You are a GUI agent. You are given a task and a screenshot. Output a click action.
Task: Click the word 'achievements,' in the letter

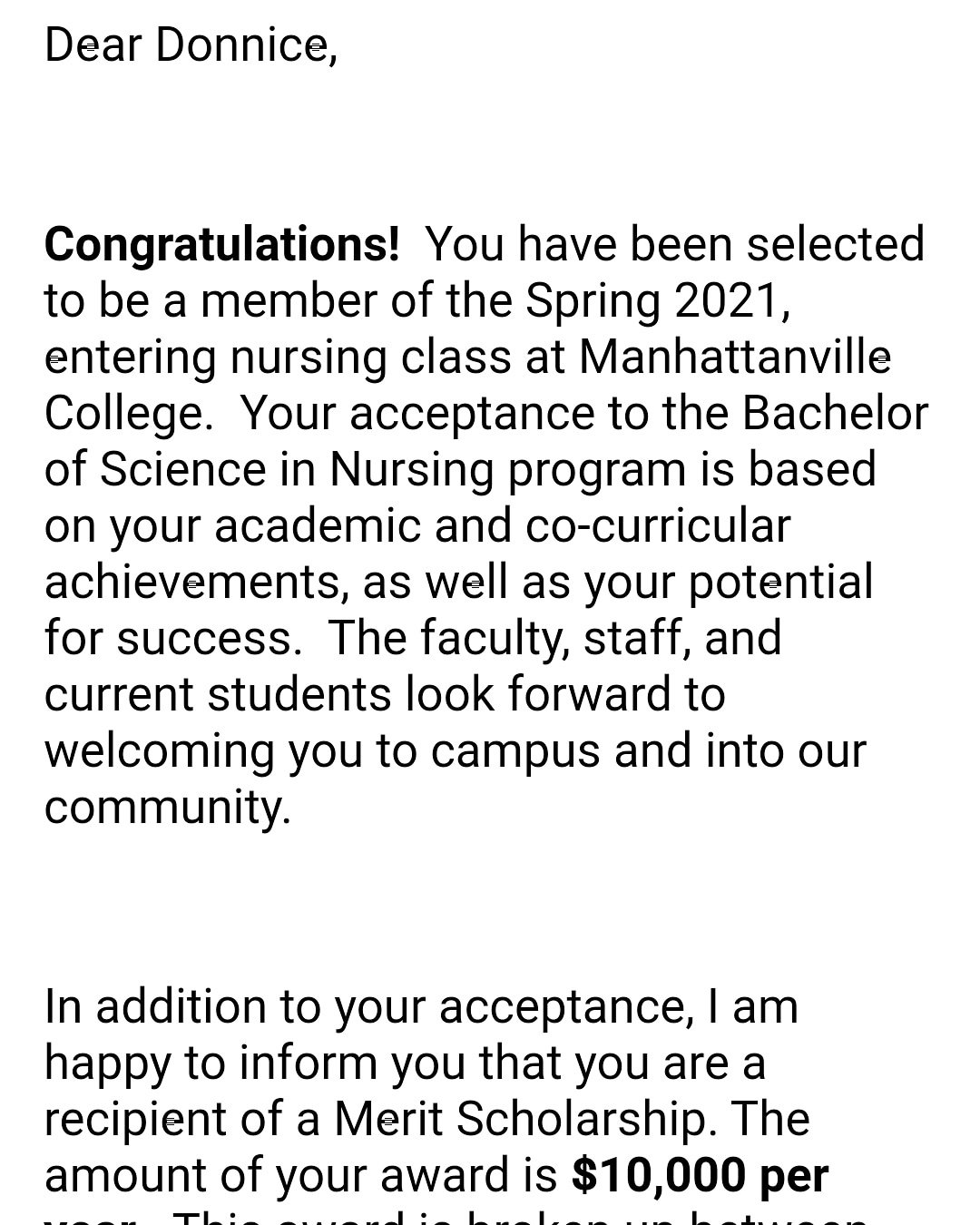(x=196, y=583)
